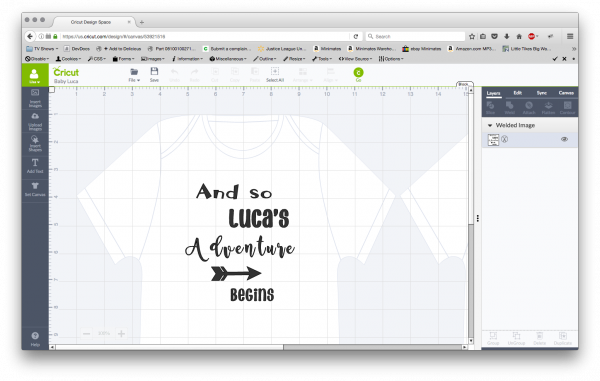
Task: Open Help in the left sidebar
Action: coord(35,339)
